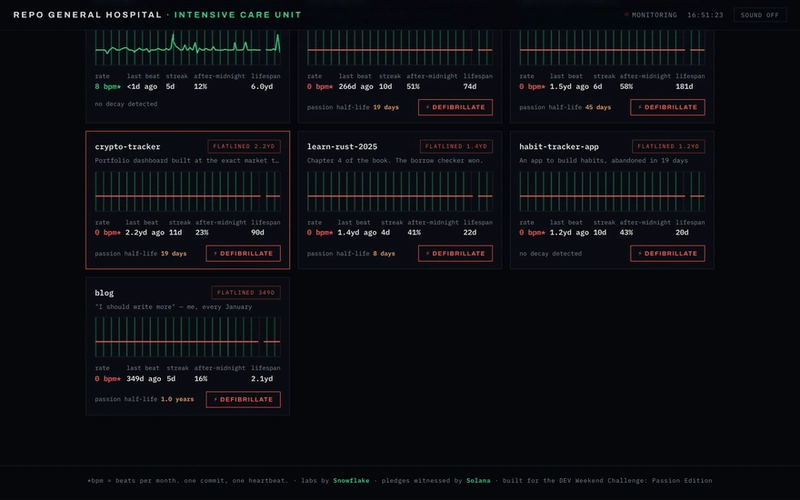Viewport: 800px width, 500px height.
Task: Click the FLATLINED 1.4YD badge
Action: tap(456, 146)
